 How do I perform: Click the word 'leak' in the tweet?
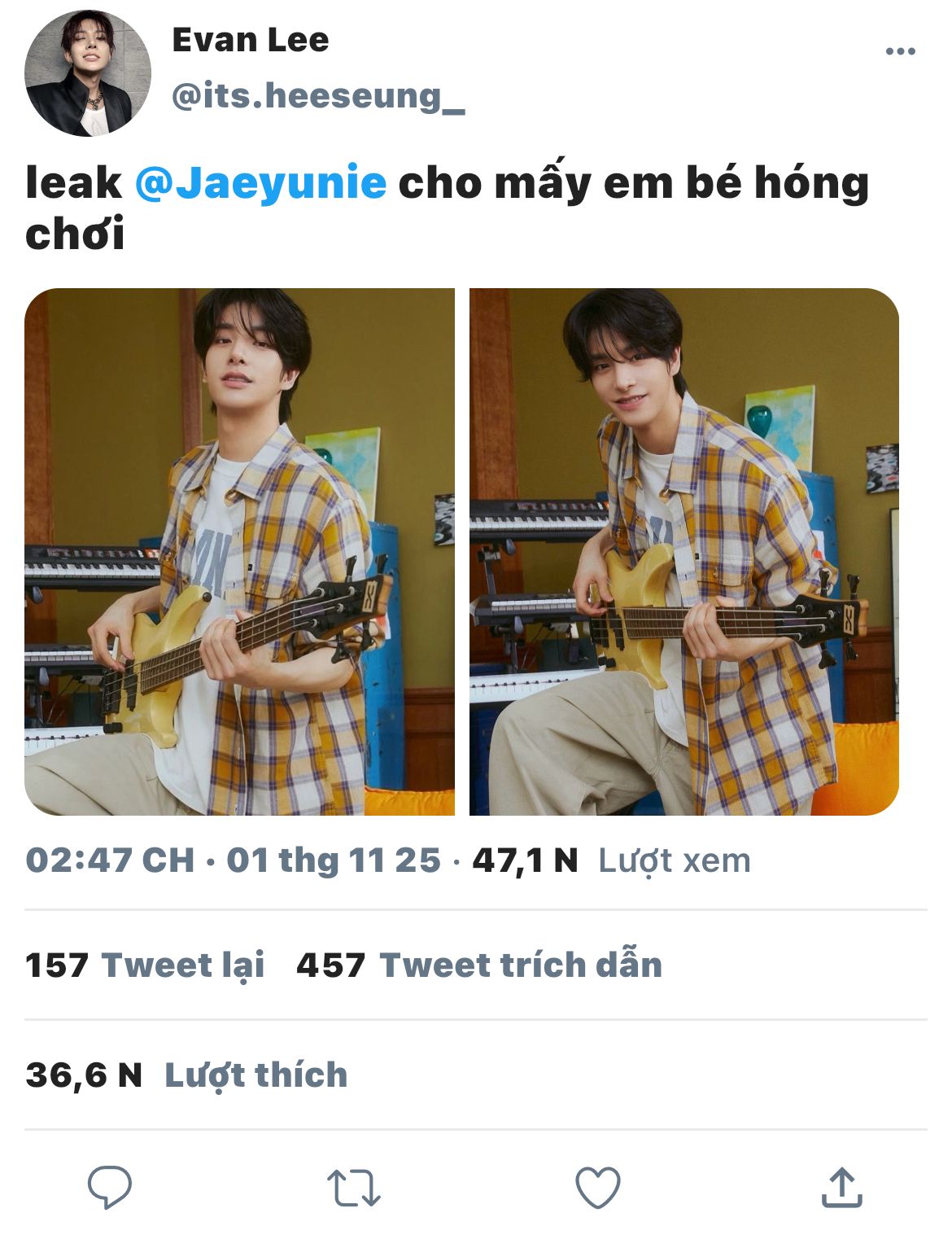pos(73,182)
